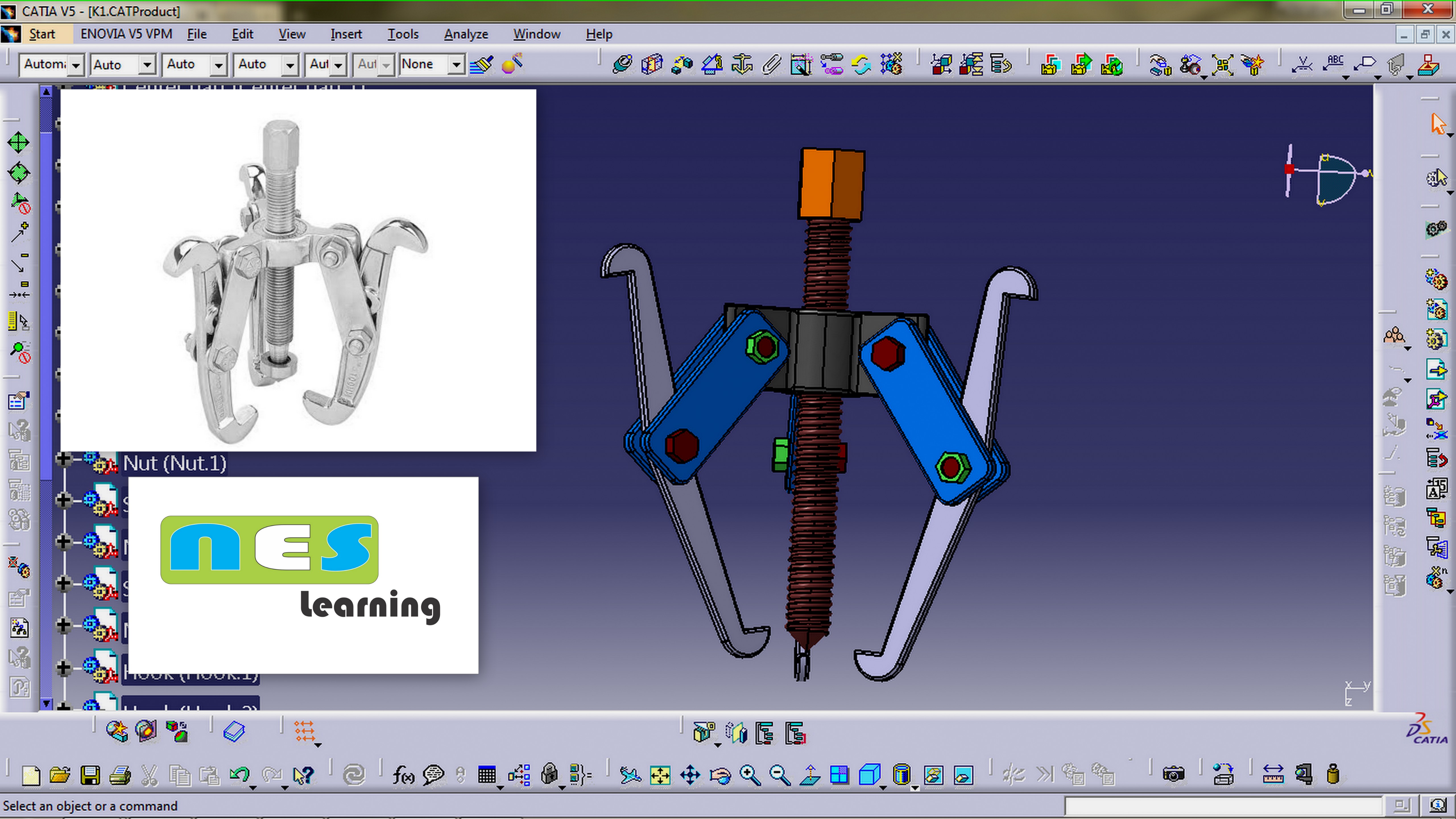Image resolution: width=1456 pixels, height=819 pixels.
Task: Click the Fit All In icon
Action: coord(660,775)
